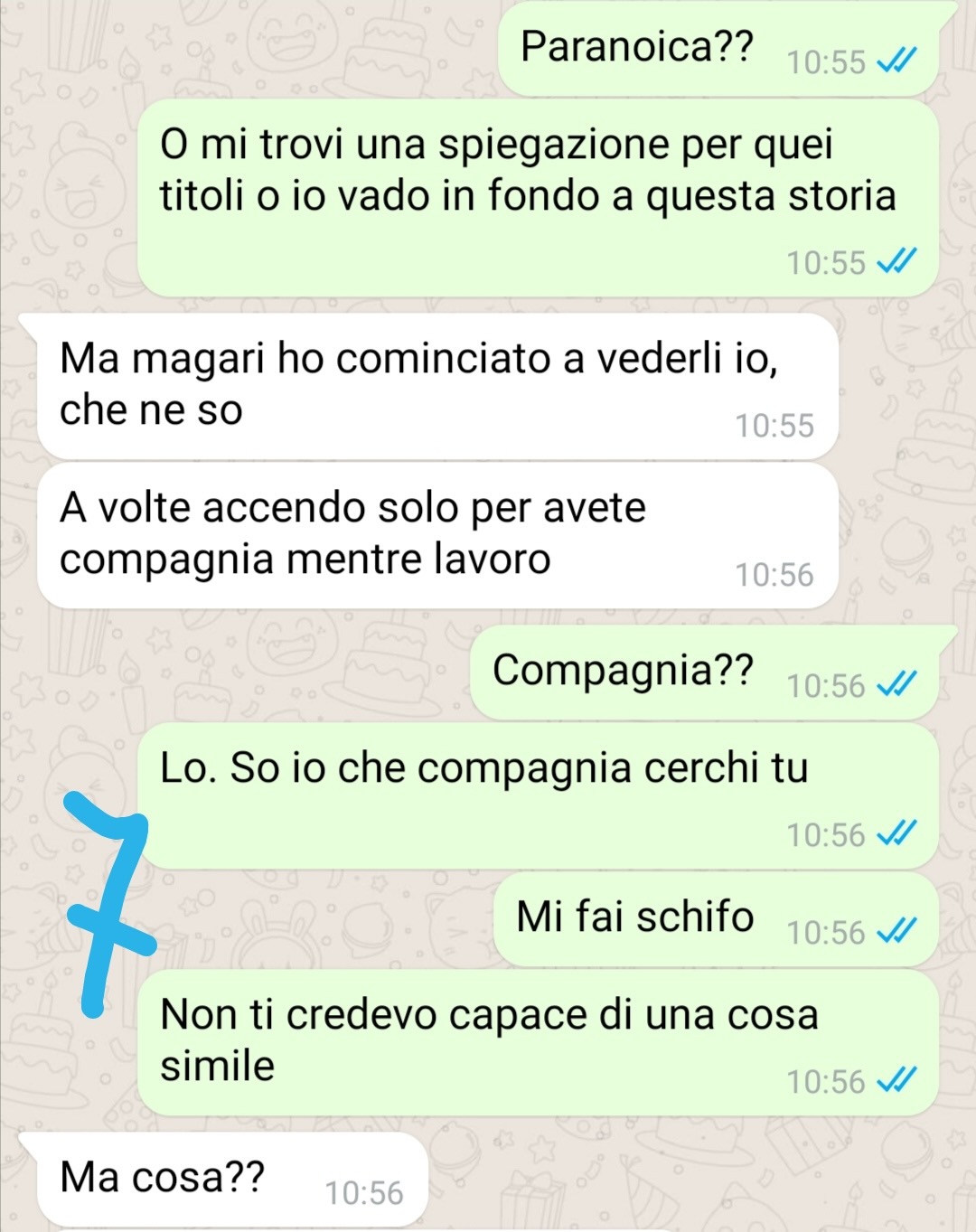Tap message "Non ti credevo capace di una cosa simile"
This screenshot has height=1232, width=976.
coord(538,1043)
